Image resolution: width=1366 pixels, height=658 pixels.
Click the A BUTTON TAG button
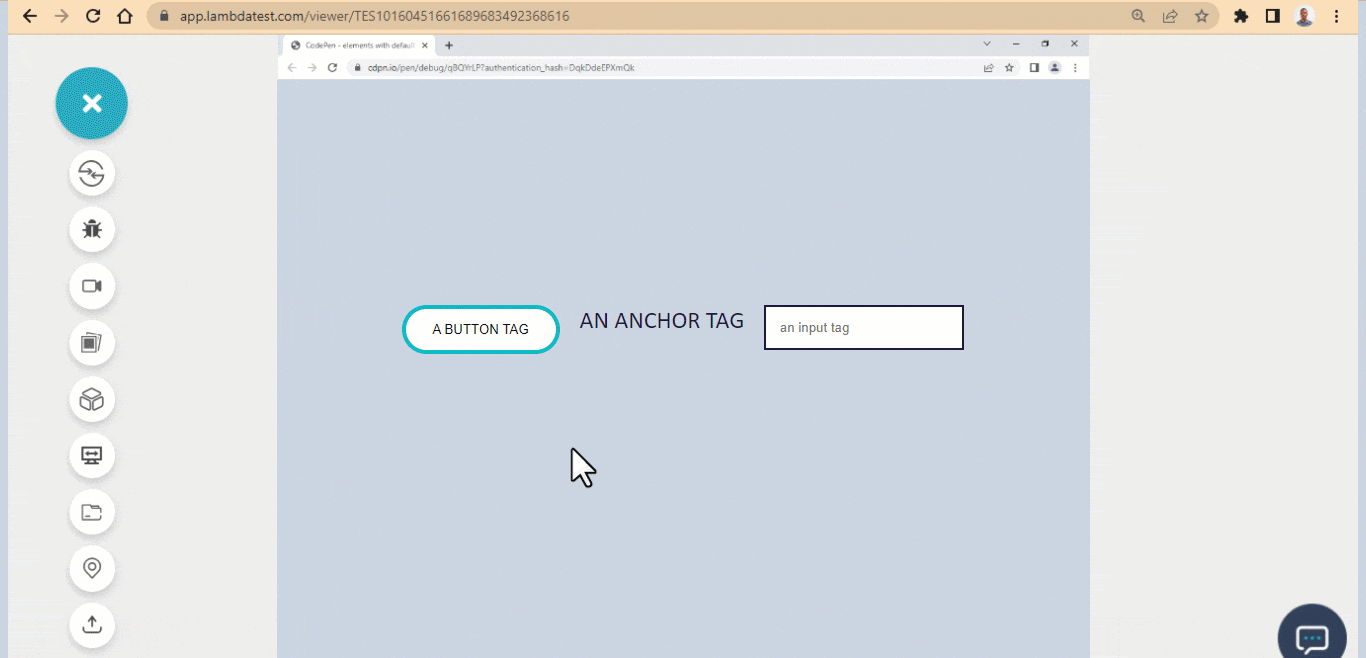click(481, 329)
